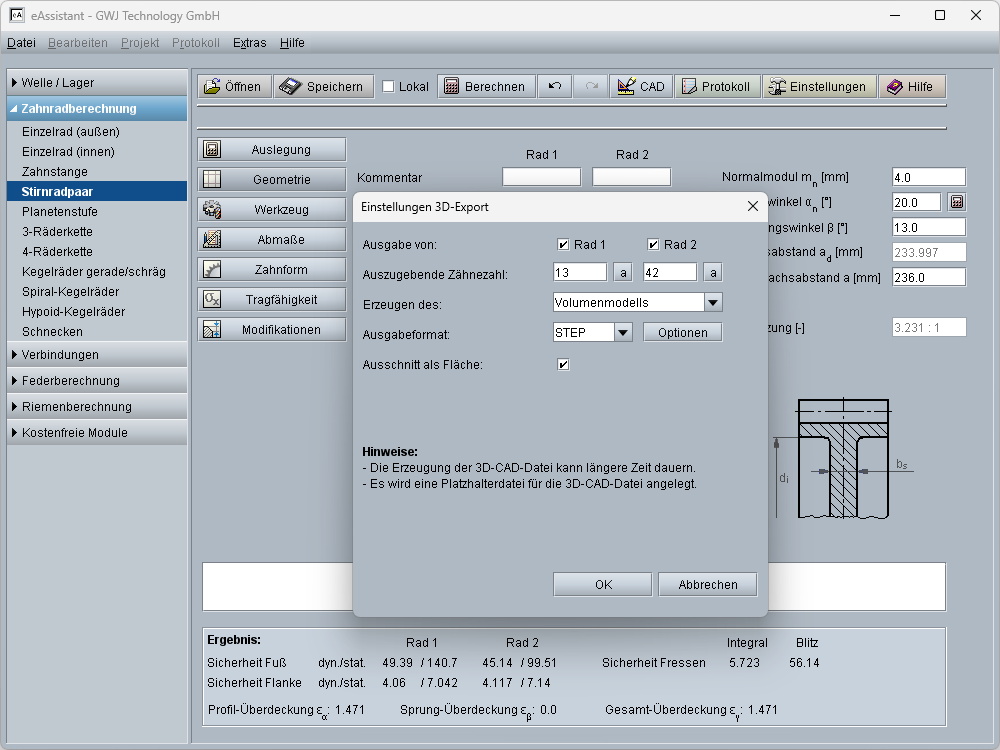The image size is (1000, 750).
Task: Open the CAD export toolbar button
Action: pos(641,87)
